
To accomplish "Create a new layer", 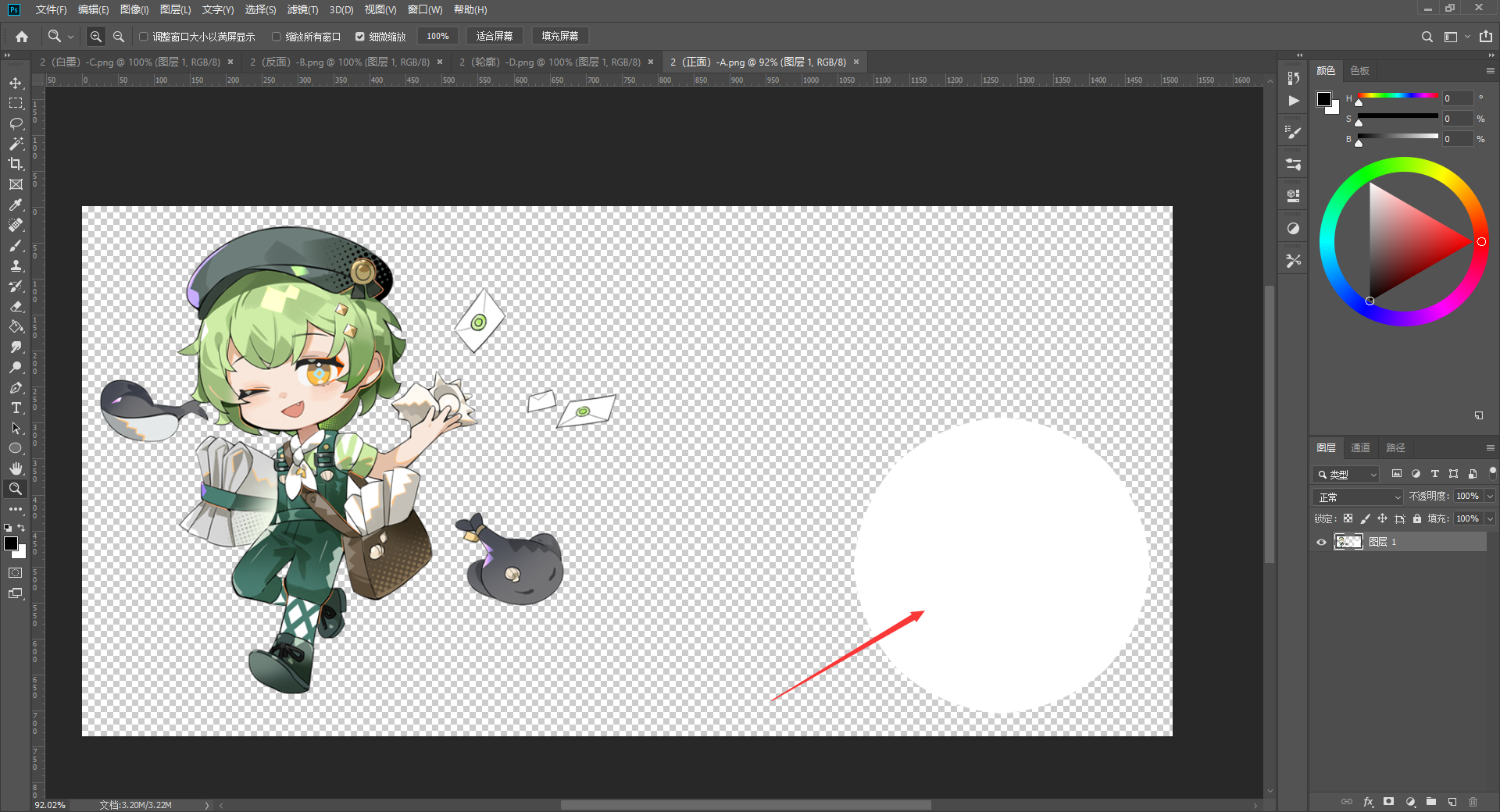I will 1452,802.
